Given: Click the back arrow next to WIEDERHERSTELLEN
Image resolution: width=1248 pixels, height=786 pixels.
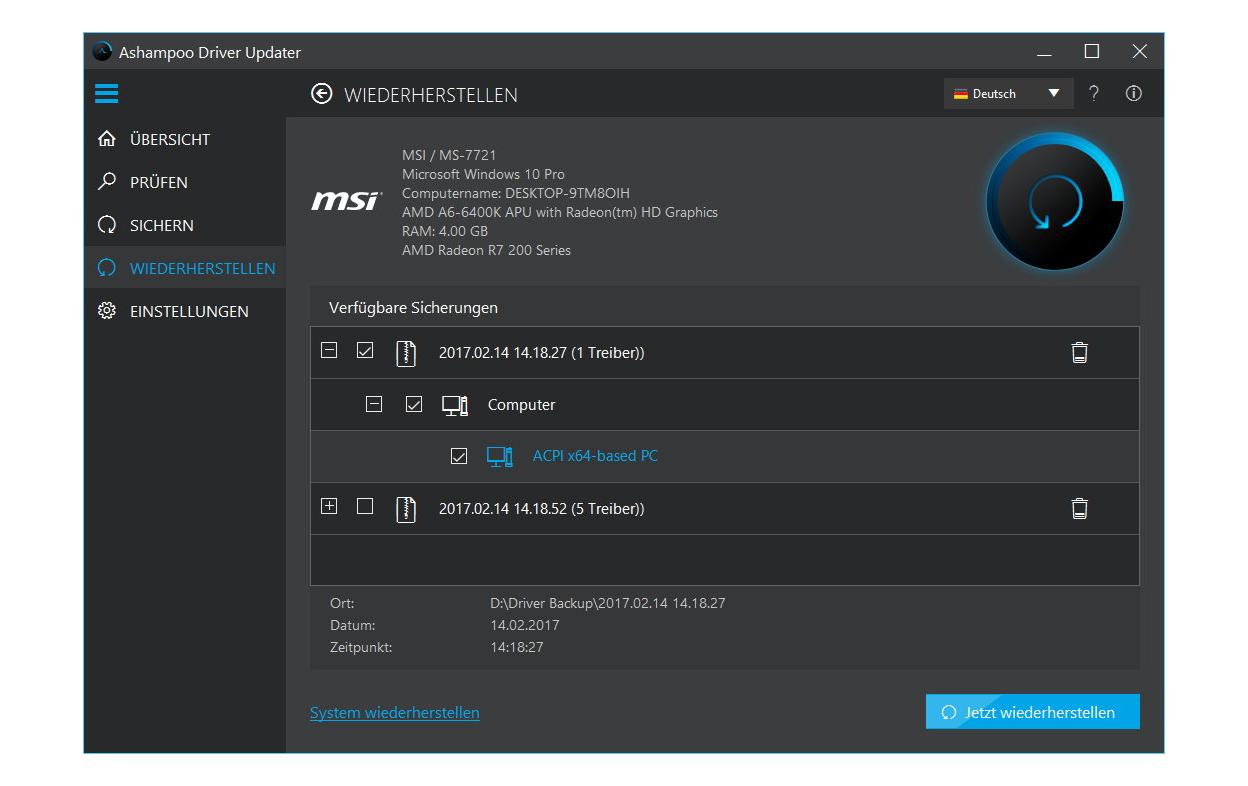Looking at the screenshot, I should coord(321,94).
